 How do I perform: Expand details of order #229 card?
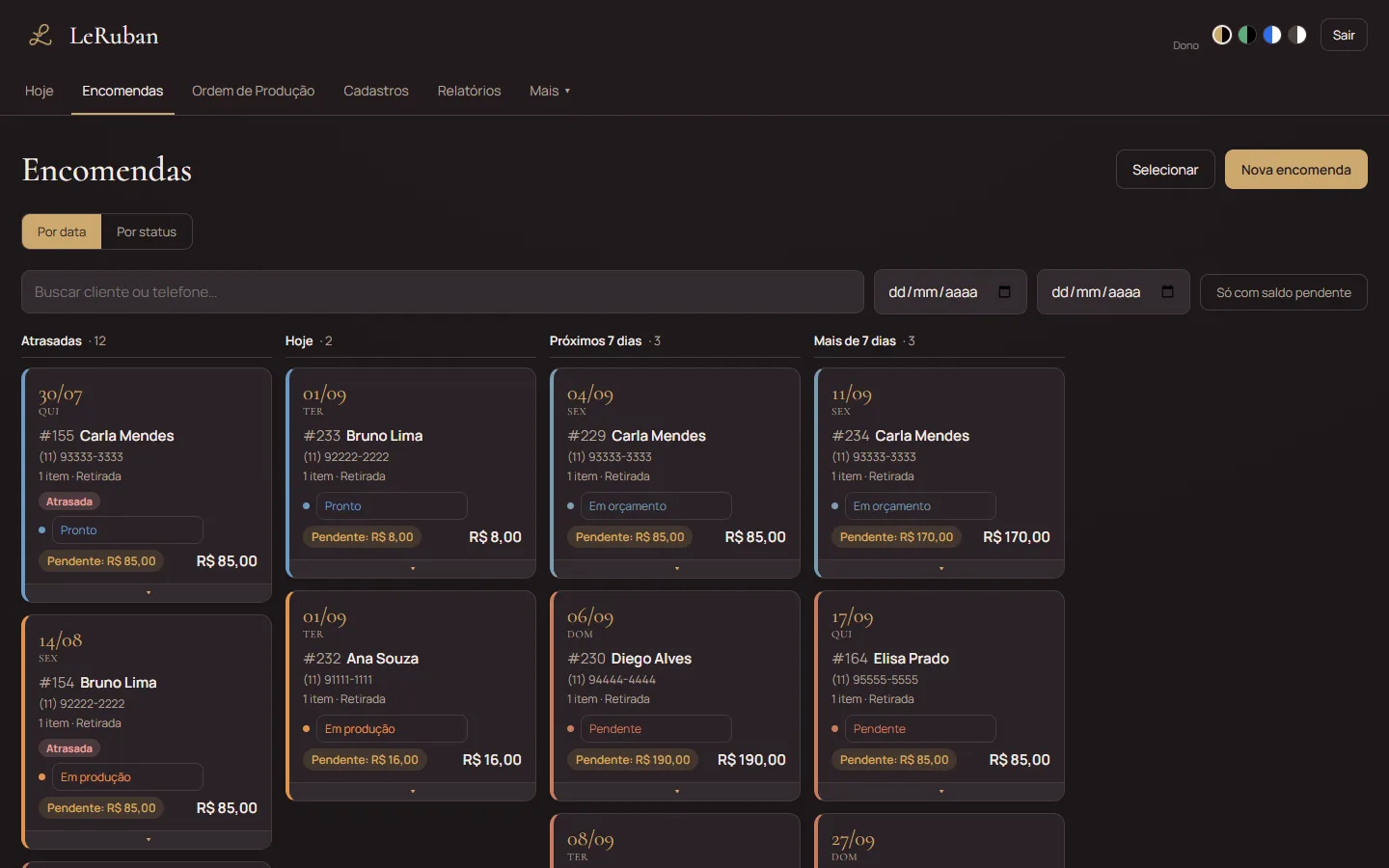677,568
